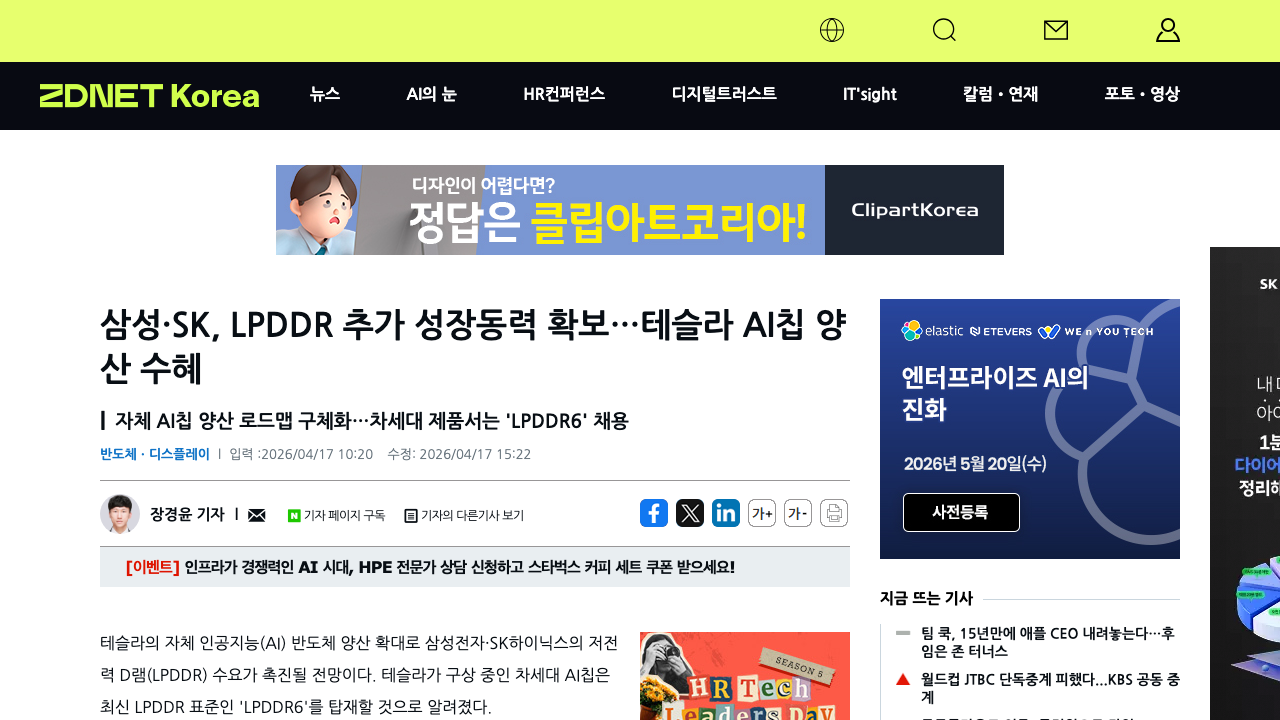Screen dimensions: 1280x720
Task: Select the 입력 :2026/04/17 10:20 timestamp
Action: 301,454
